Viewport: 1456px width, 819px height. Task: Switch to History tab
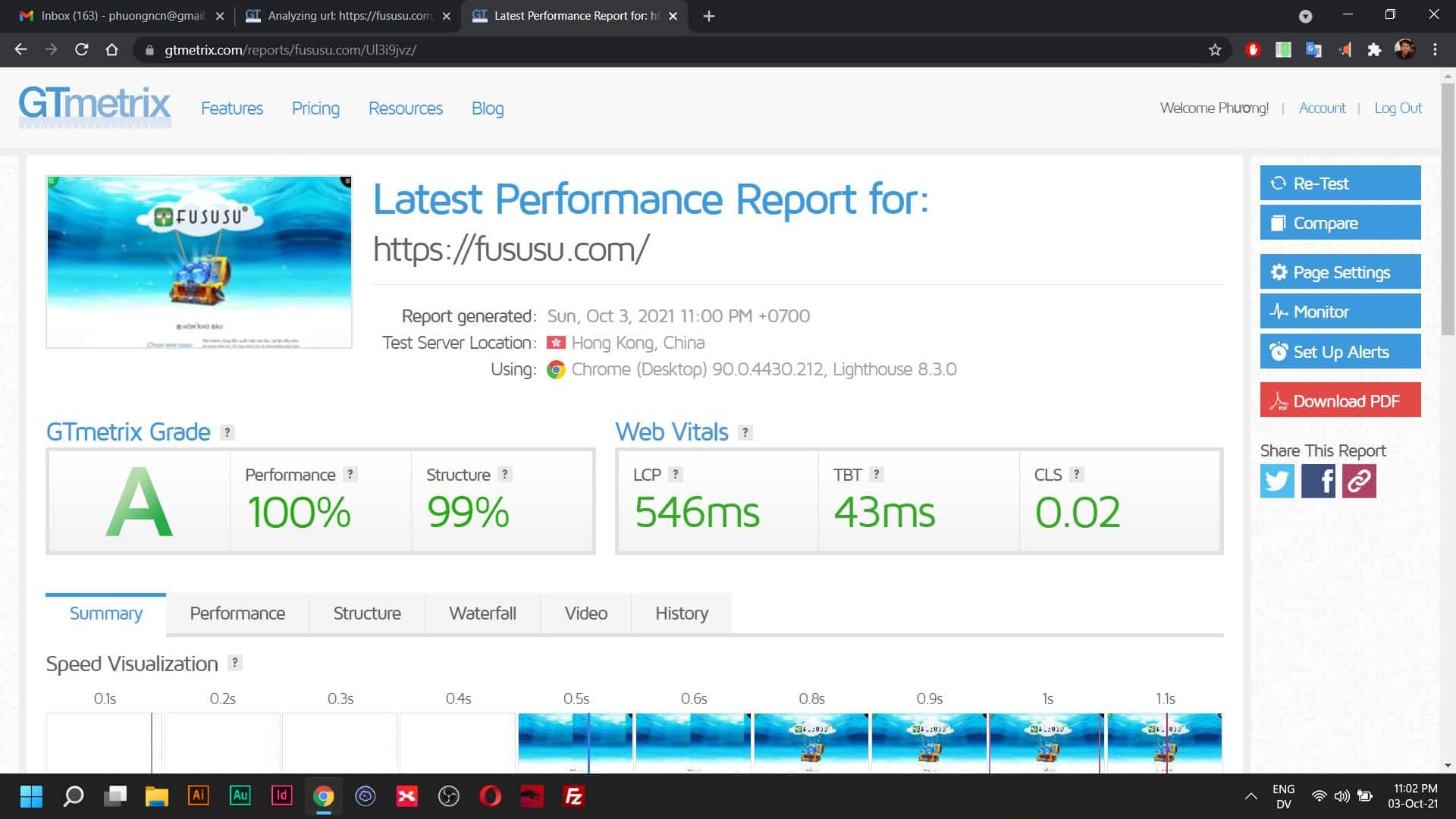coord(682,613)
